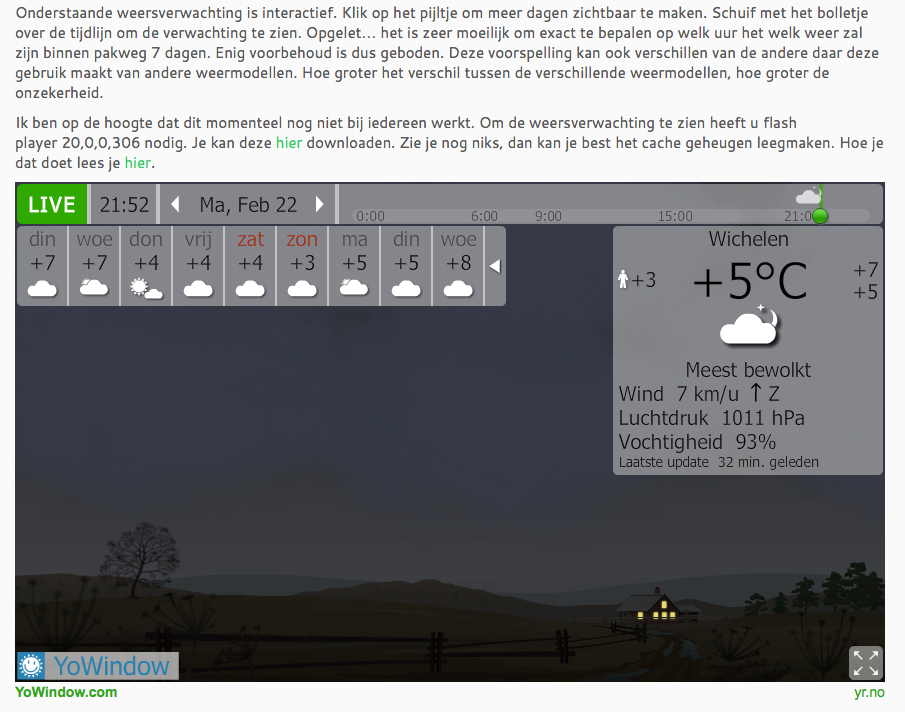Click the 'hier' Flash download link
This screenshot has height=712, width=905.
pos(289,143)
